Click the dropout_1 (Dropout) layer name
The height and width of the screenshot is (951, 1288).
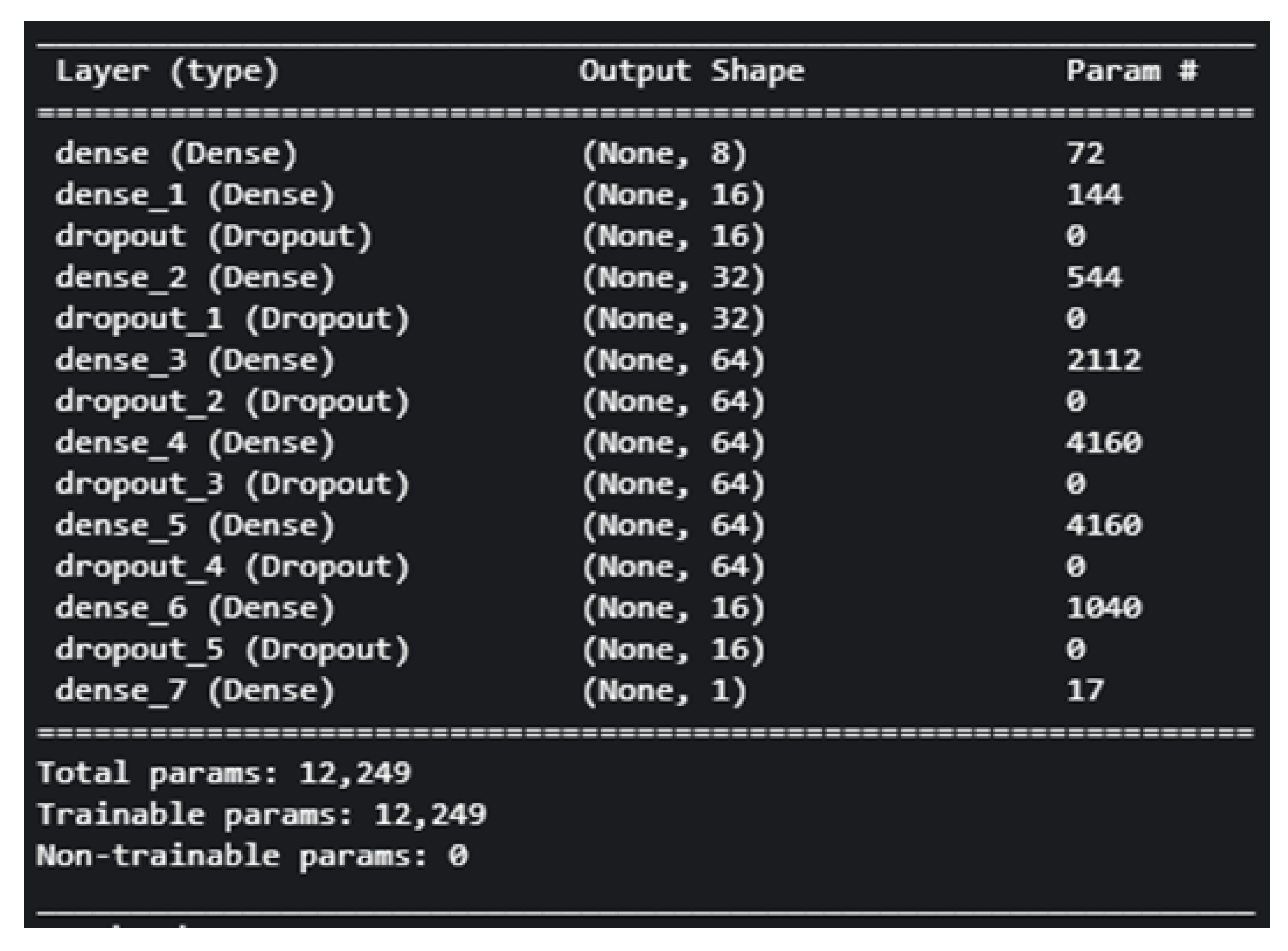tap(232, 319)
